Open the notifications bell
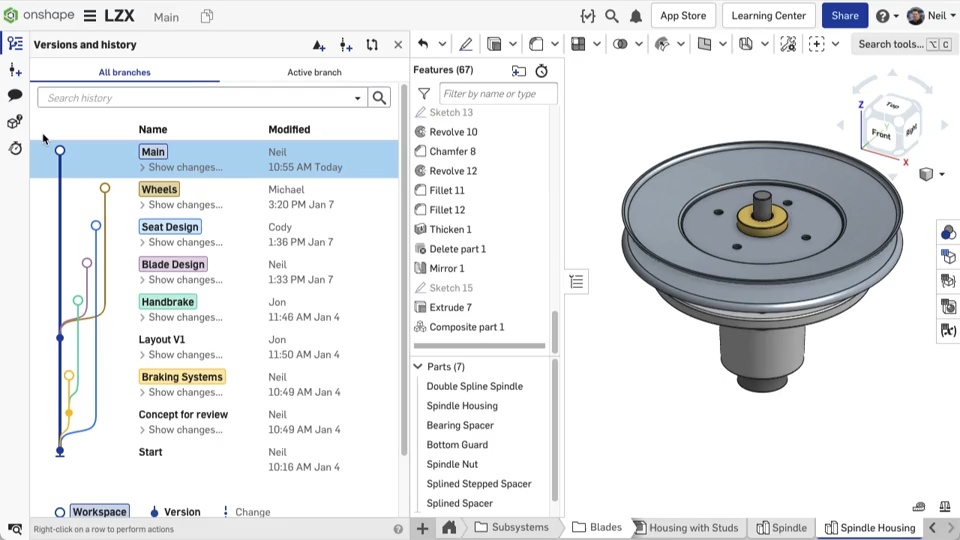Screen dimensions: 960x540 pyautogui.click(x=636, y=16)
